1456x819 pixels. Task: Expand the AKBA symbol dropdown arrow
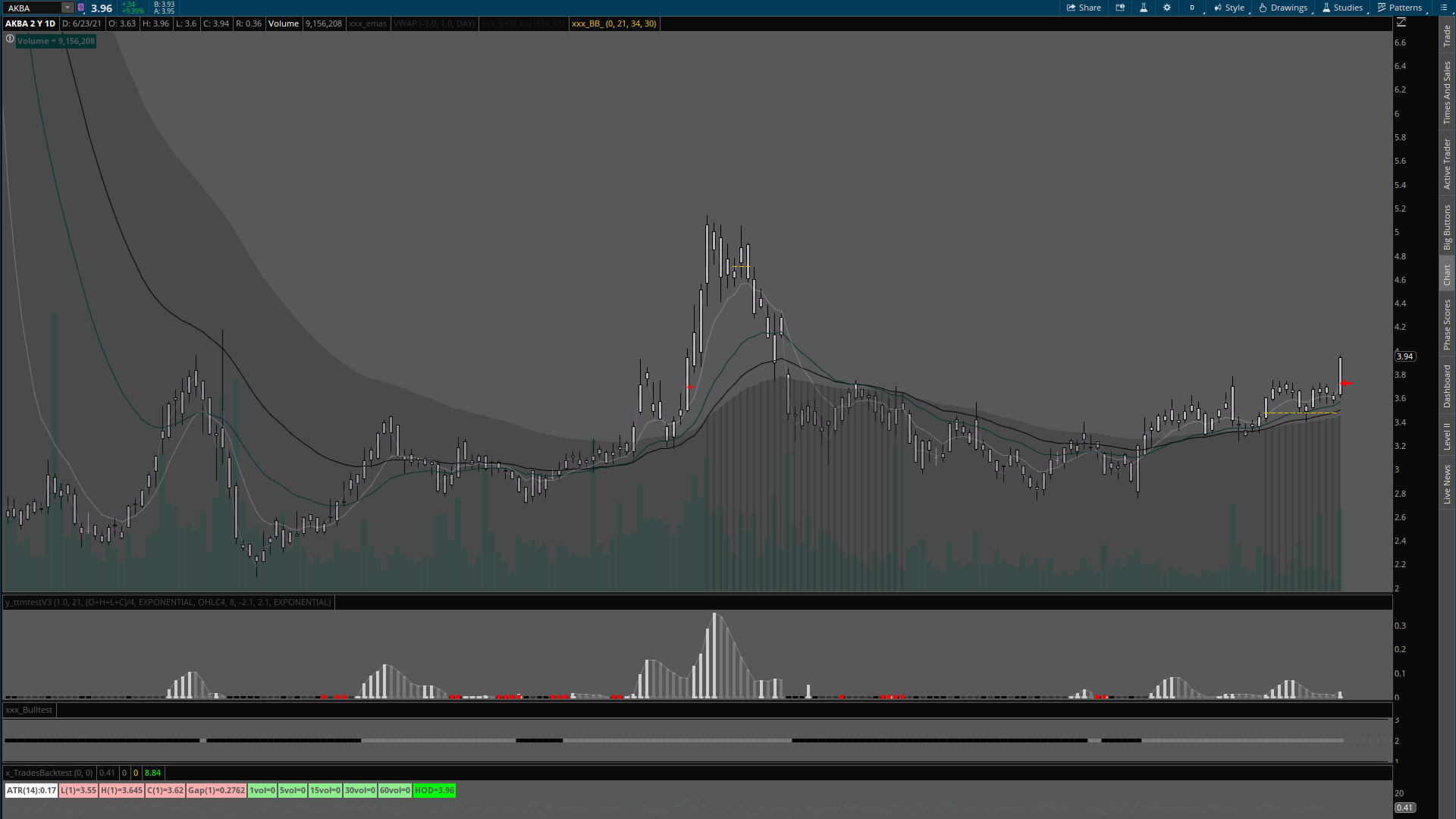click(x=67, y=8)
